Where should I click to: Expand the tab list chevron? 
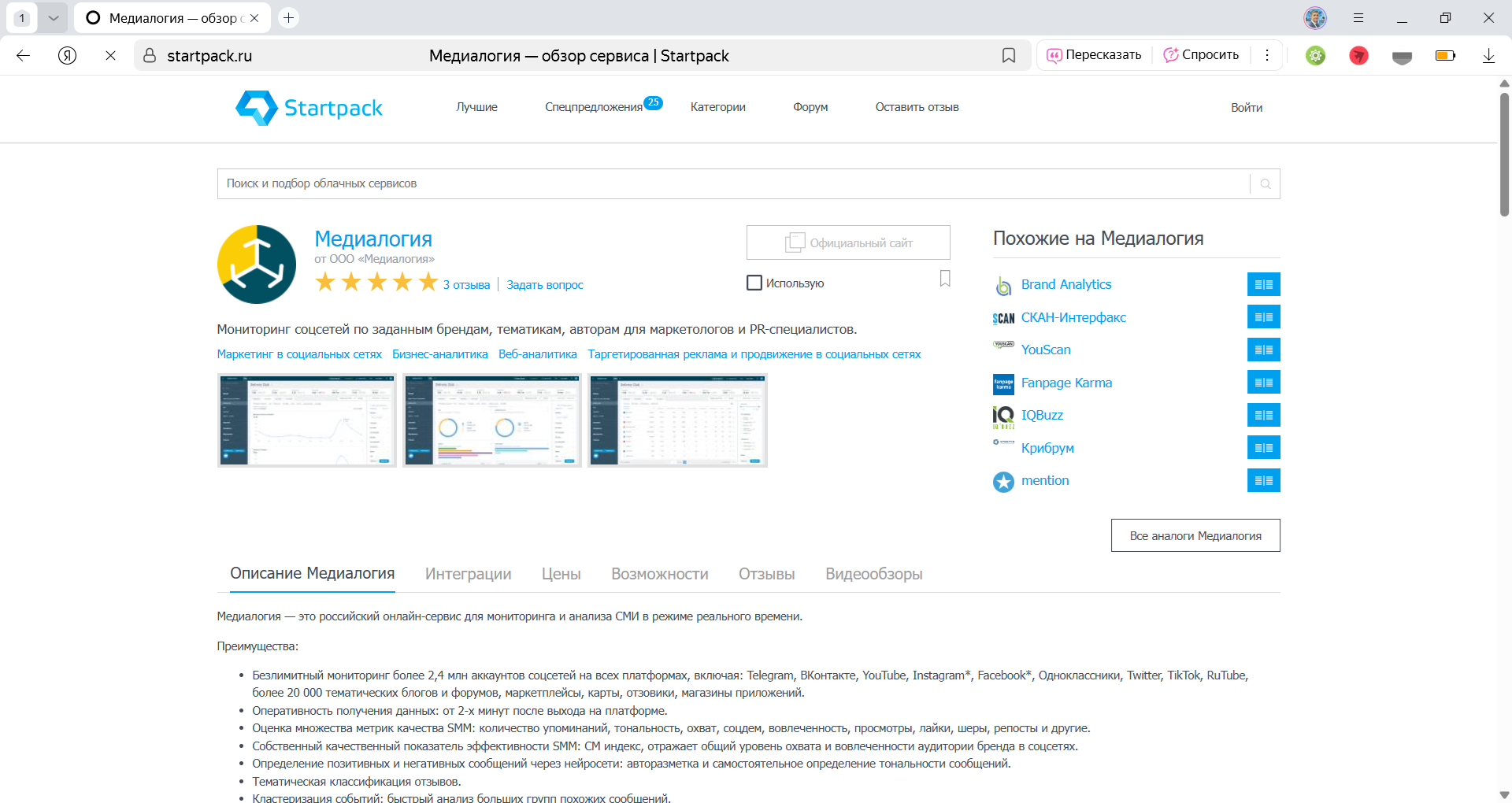click(x=53, y=17)
